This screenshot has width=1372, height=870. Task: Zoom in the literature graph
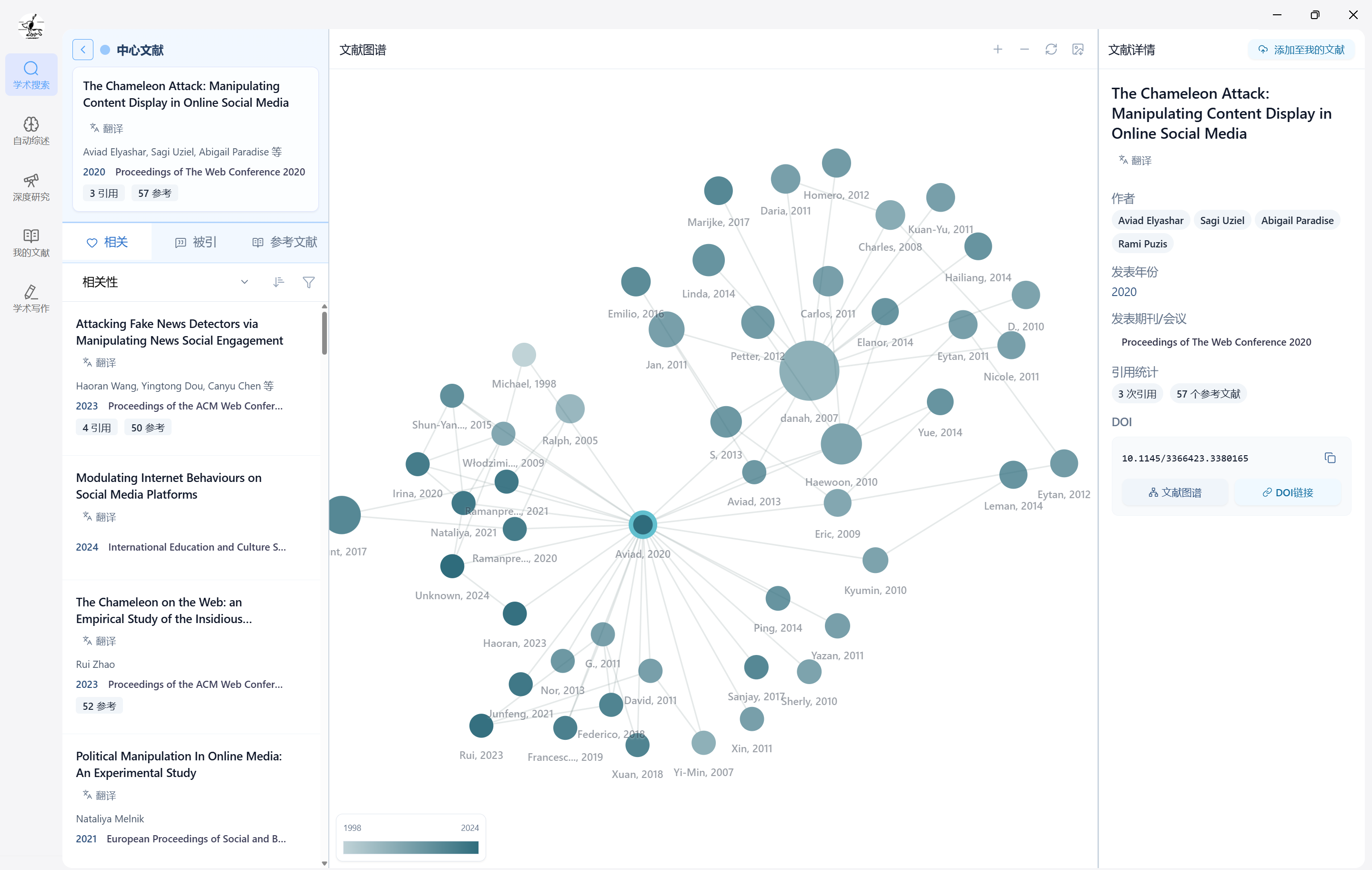coord(997,50)
